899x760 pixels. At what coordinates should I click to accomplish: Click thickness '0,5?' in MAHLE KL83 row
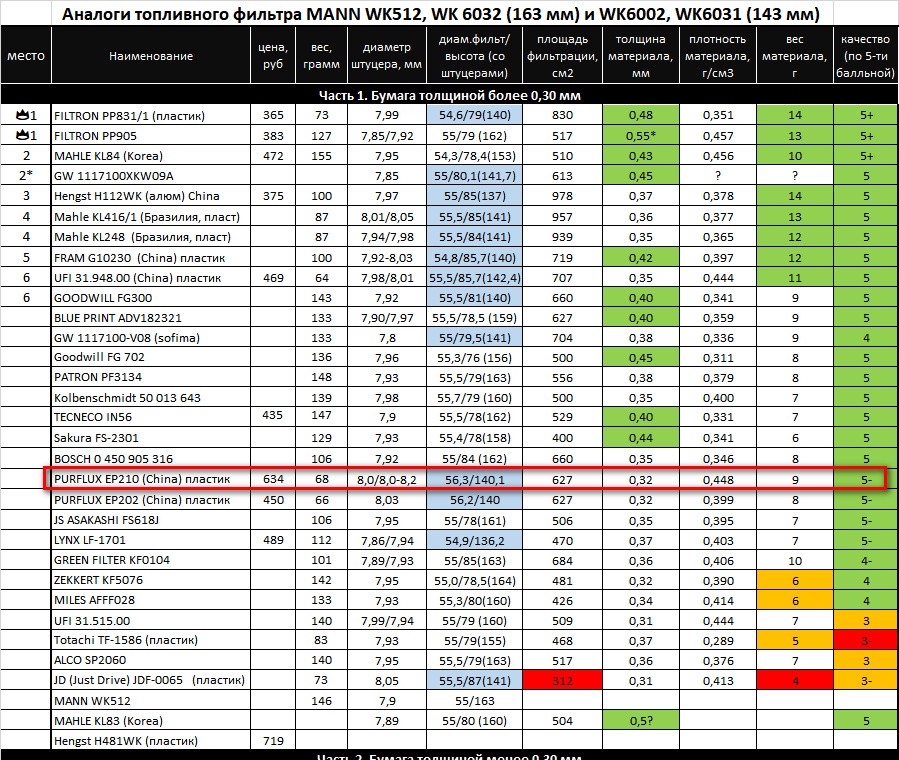[x=640, y=721]
